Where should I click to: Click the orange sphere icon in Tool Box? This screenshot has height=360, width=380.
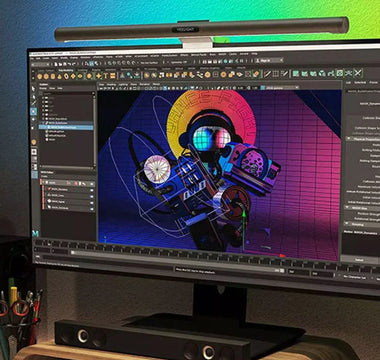[x=34, y=142]
